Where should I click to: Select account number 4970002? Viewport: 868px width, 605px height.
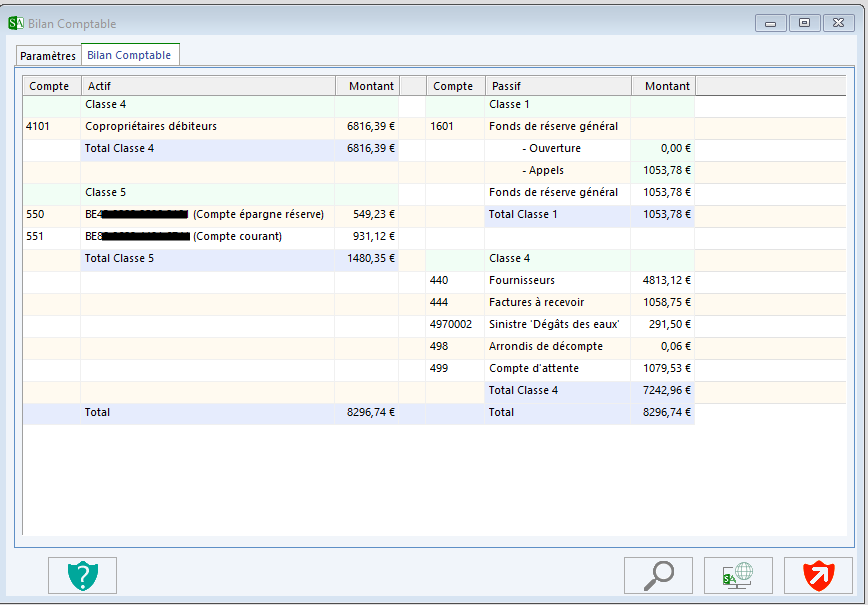click(x=451, y=324)
